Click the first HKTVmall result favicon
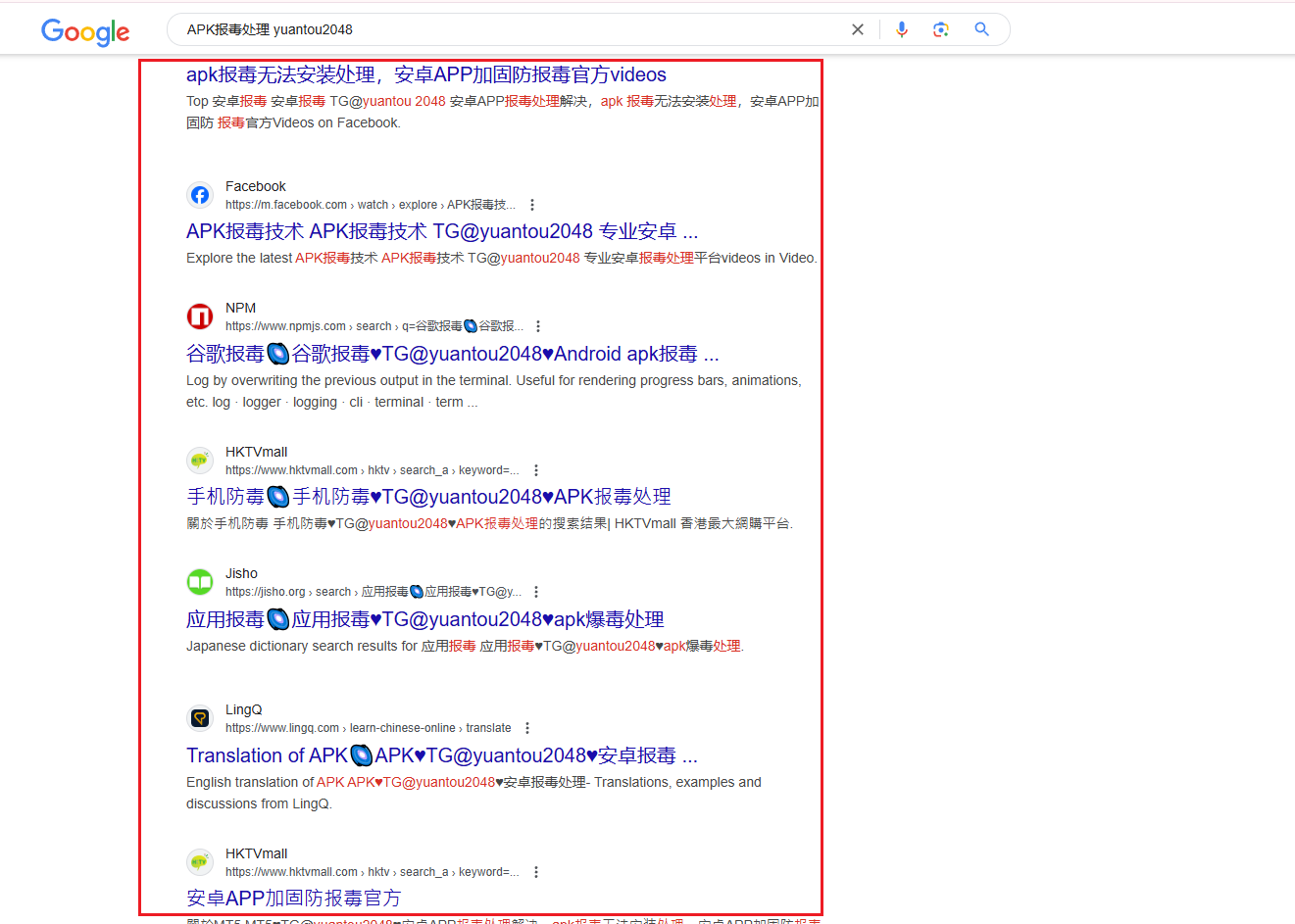Image resolution: width=1295 pixels, height=924 pixels. pyautogui.click(x=200, y=461)
